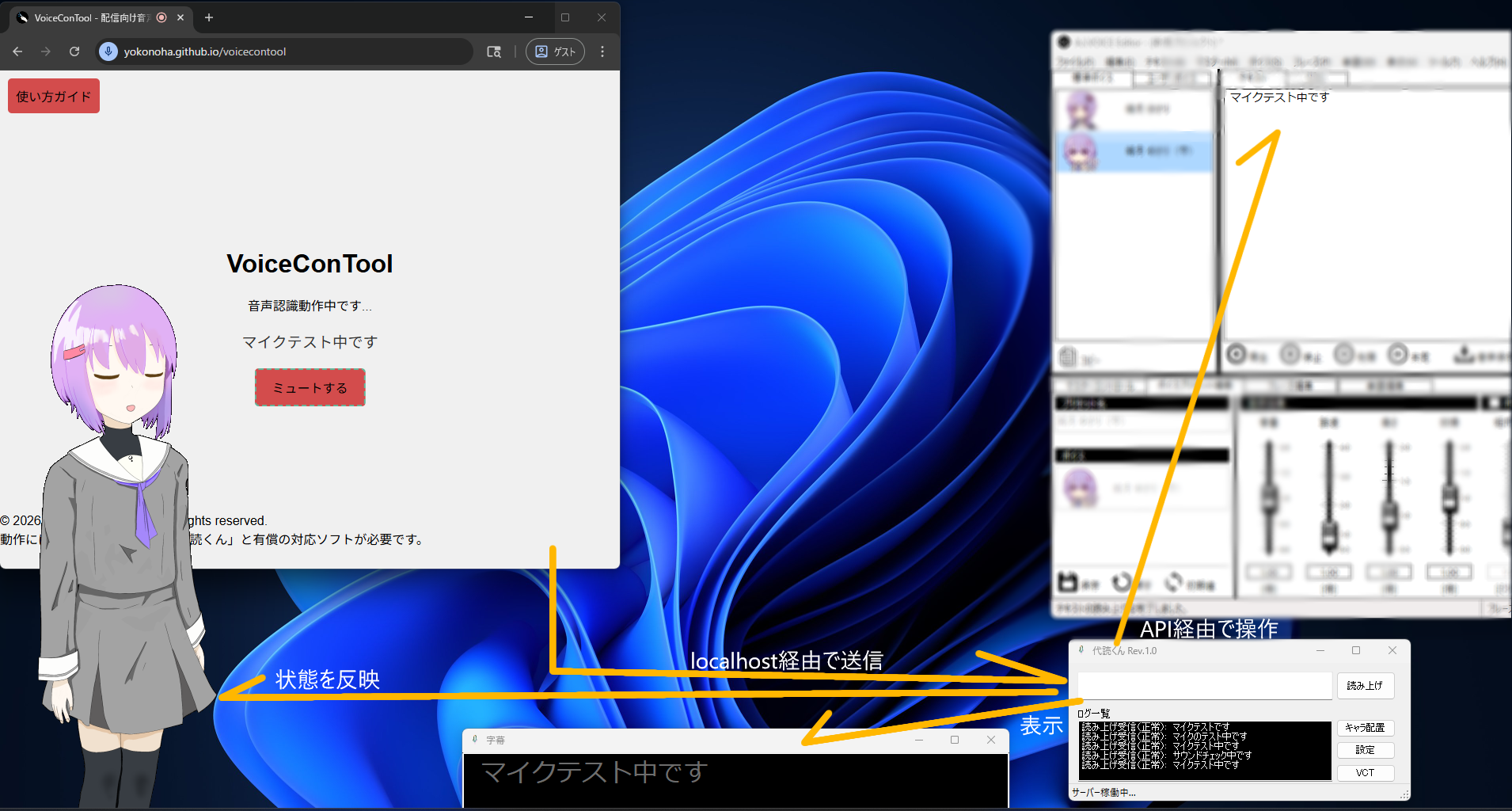This screenshot has width=1512, height=811.
Task: Open 設定 in the 代読くん window
Action: click(1366, 750)
